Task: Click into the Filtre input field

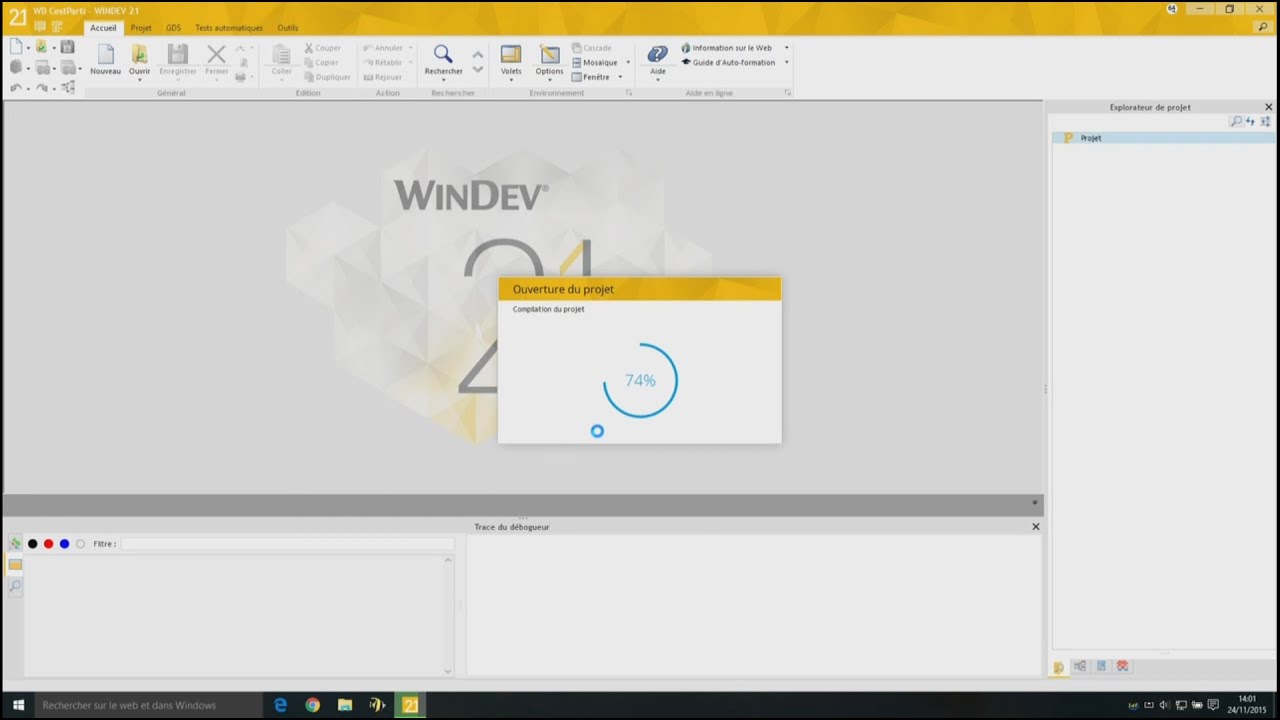Action: (287, 544)
